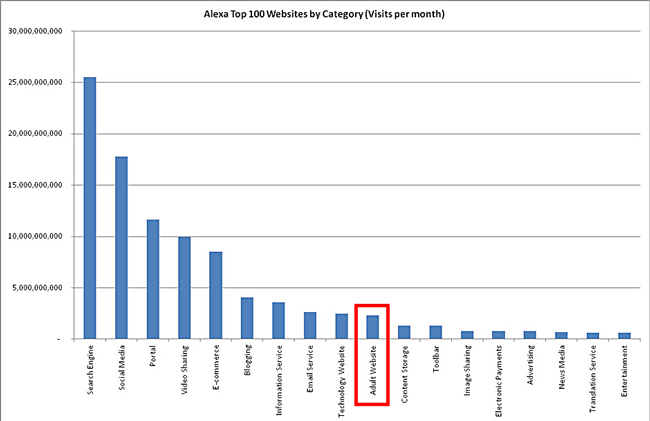This screenshot has height=421, width=650.
Task: Click the 'Image Sharing' axis label
Action: click(x=467, y=370)
